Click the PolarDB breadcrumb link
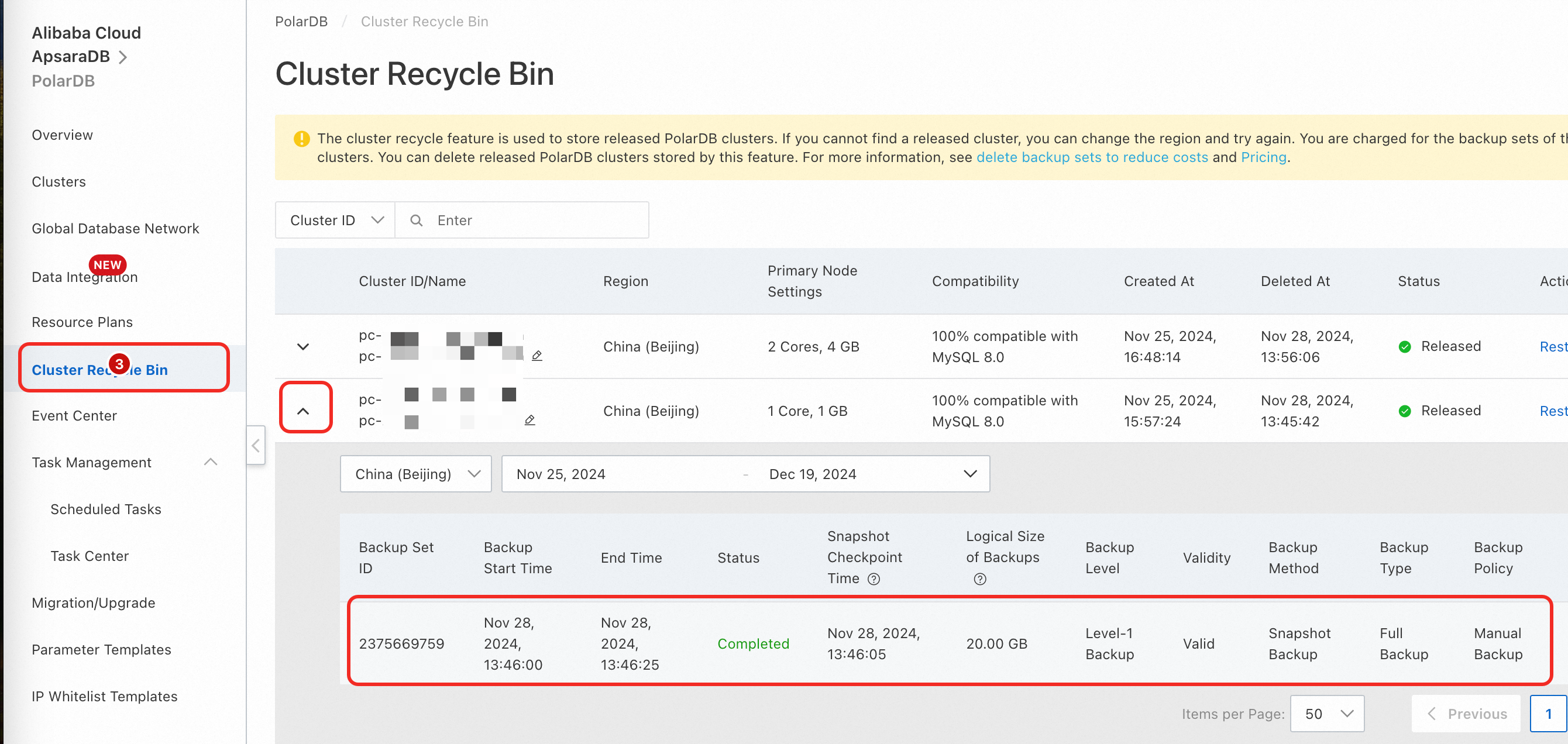Viewport: 1568px width, 744px height. tap(301, 22)
